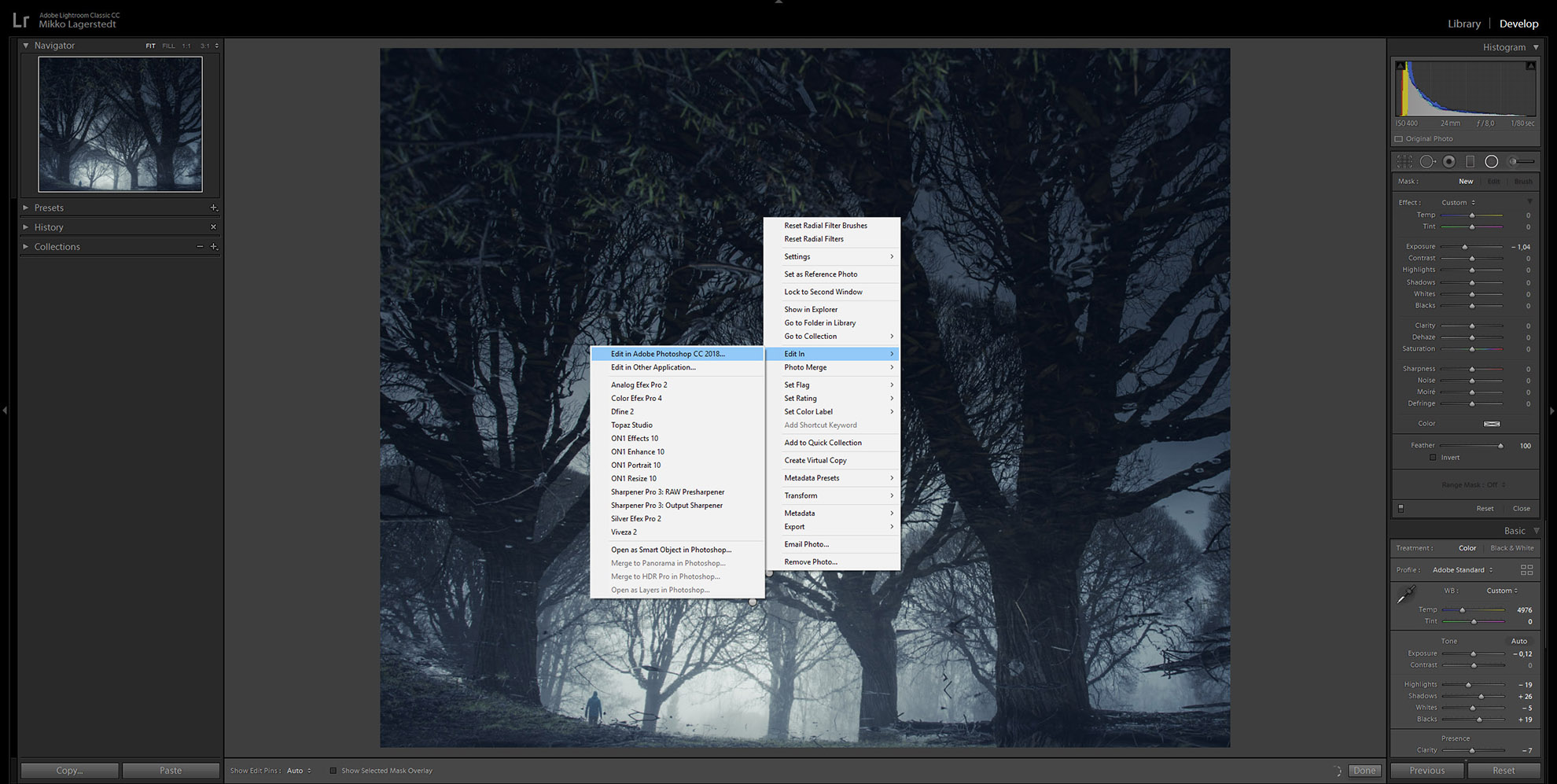The width and height of the screenshot is (1557, 784).
Task: Open the Effect Custom dropdown
Action: pos(1458,202)
